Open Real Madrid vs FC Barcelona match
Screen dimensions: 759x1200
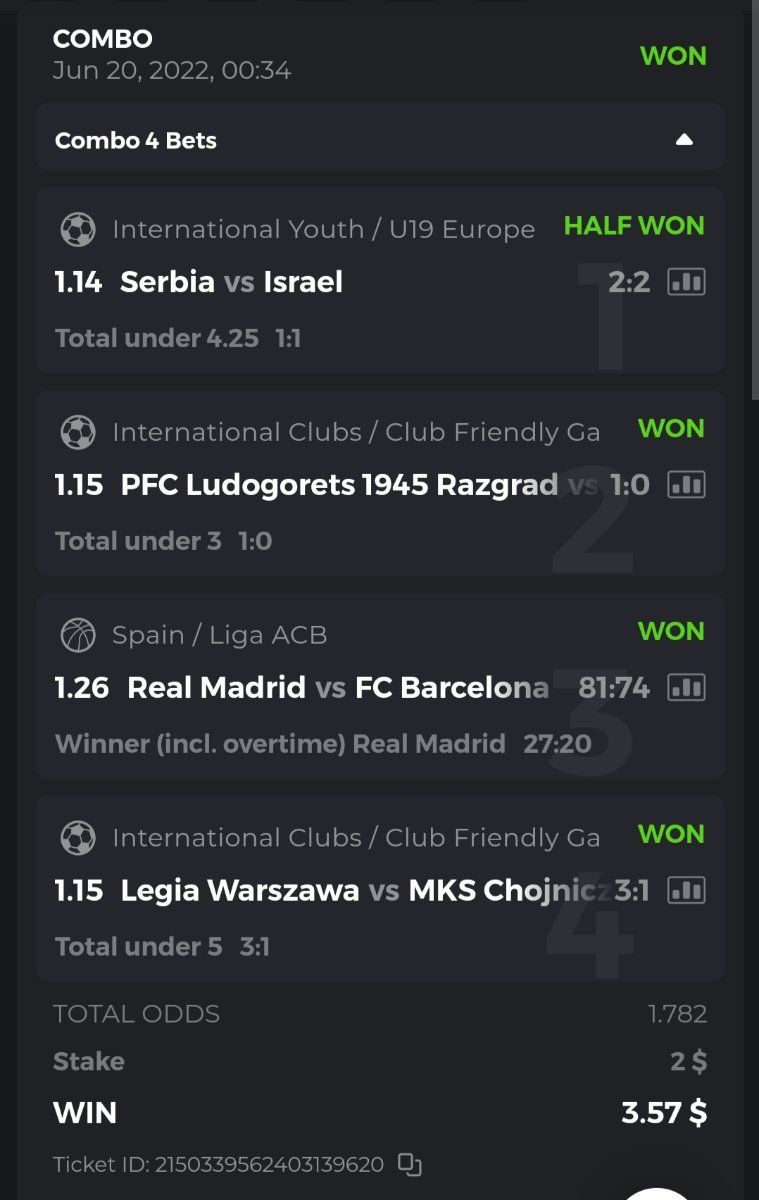click(x=338, y=688)
